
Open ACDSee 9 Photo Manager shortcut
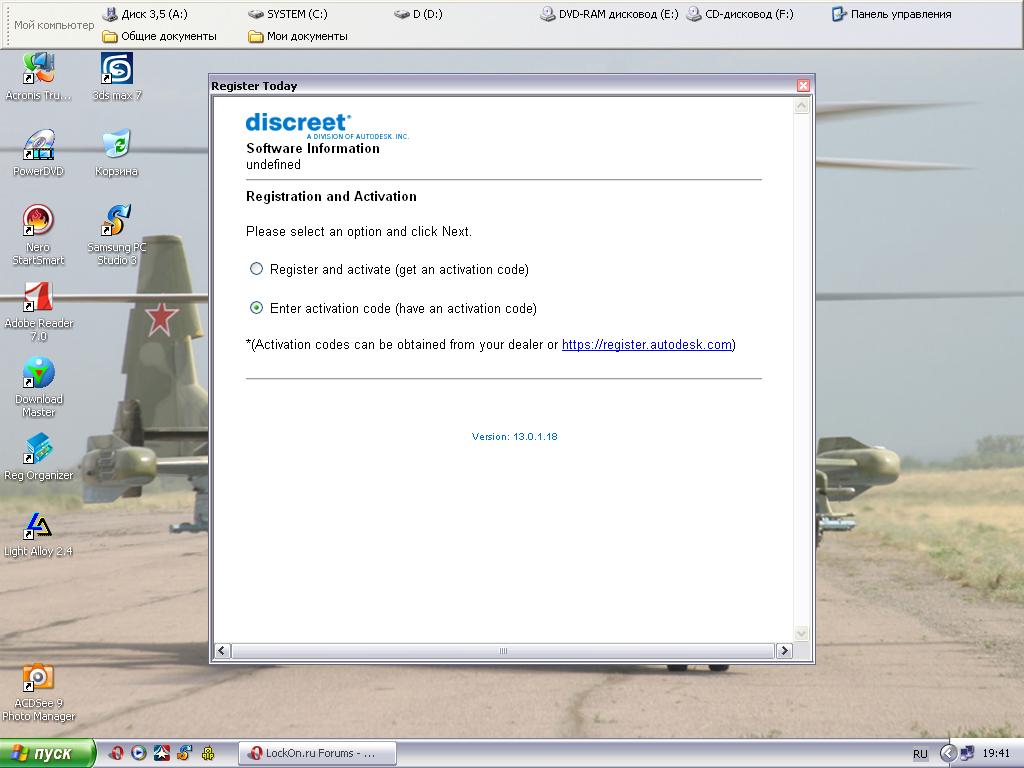click(x=39, y=692)
